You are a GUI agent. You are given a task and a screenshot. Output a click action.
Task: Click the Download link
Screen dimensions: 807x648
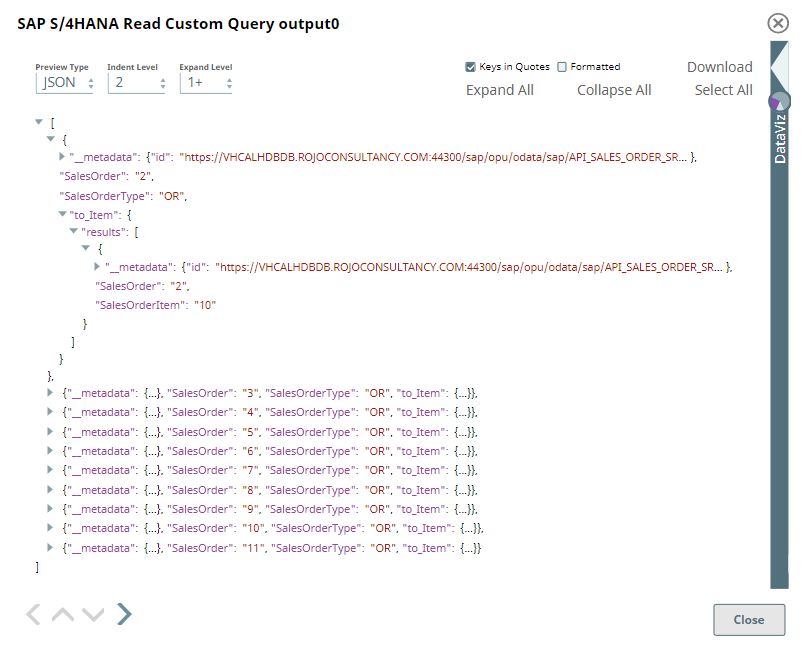point(720,67)
